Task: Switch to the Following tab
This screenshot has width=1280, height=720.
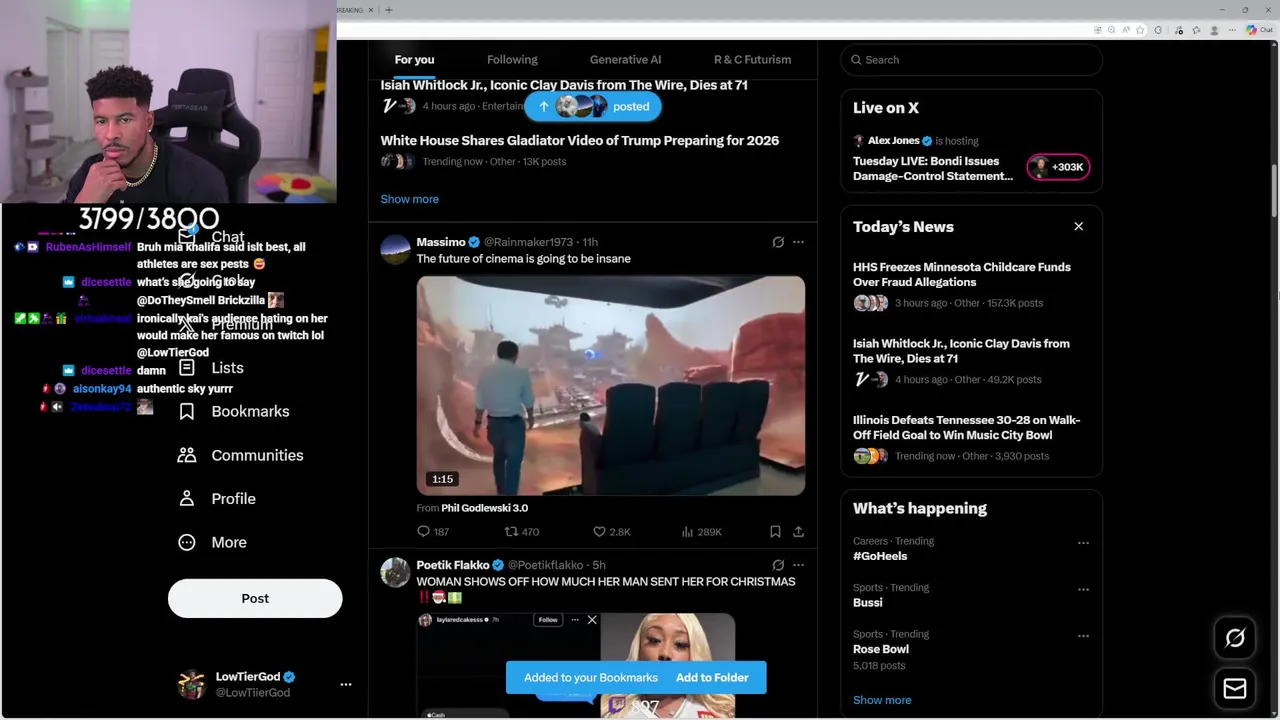Action: coord(512,60)
